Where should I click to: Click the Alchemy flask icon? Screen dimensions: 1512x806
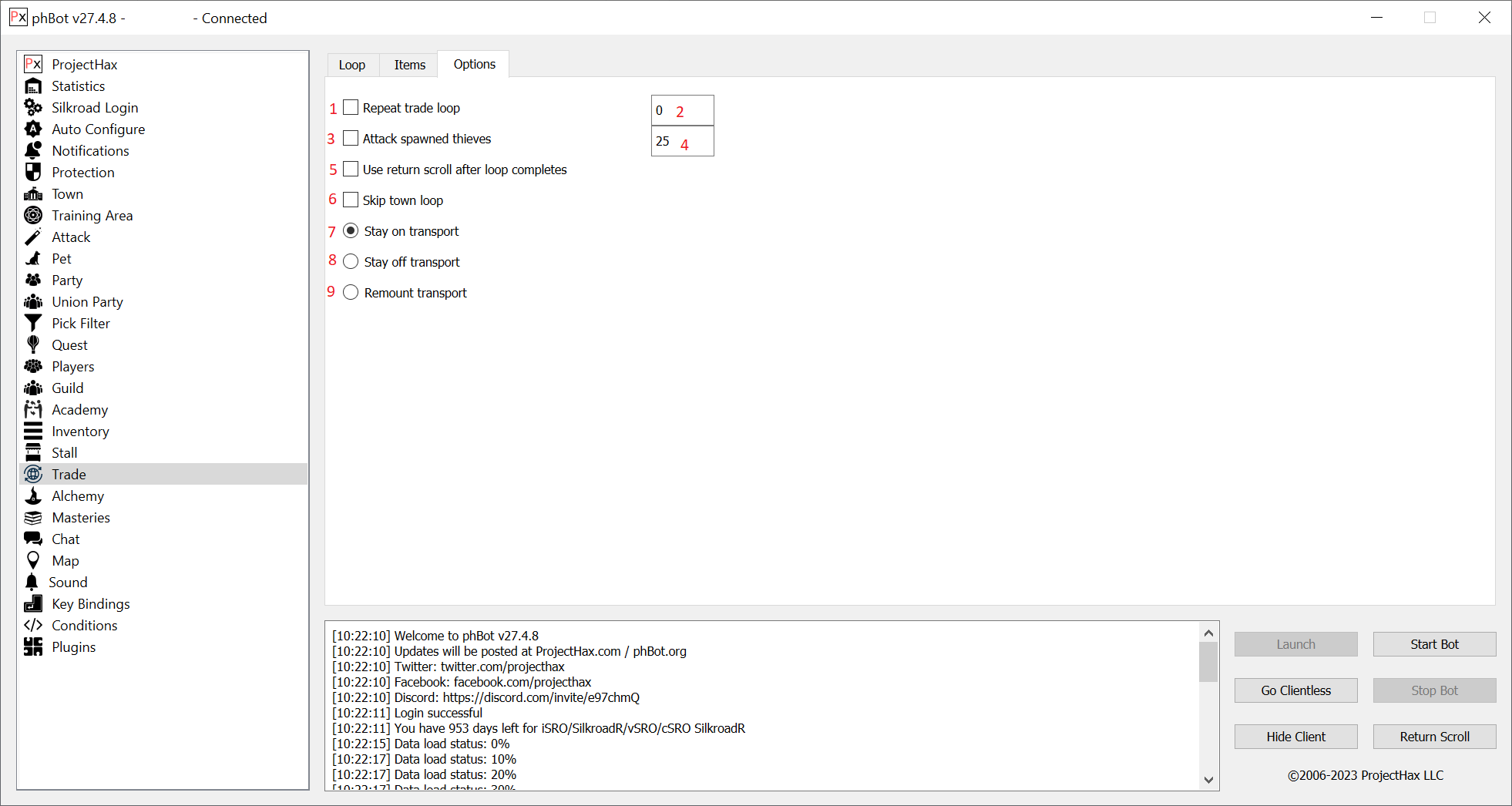point(33,496)
